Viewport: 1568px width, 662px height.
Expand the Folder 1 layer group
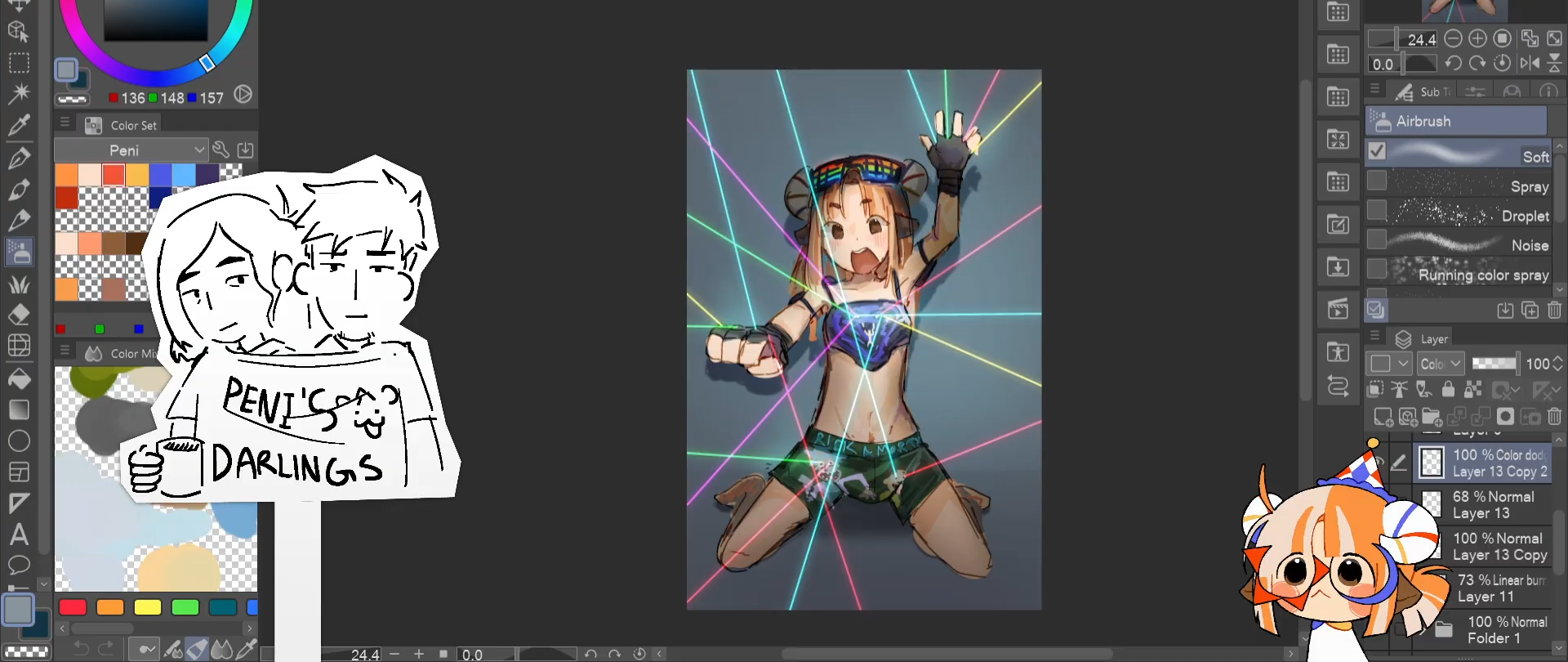(1423, 630)
